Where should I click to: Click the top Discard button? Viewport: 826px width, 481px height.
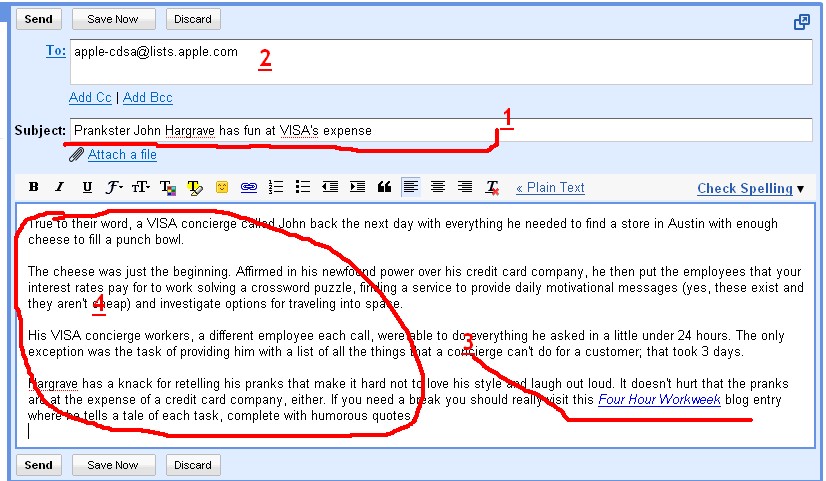193,19
